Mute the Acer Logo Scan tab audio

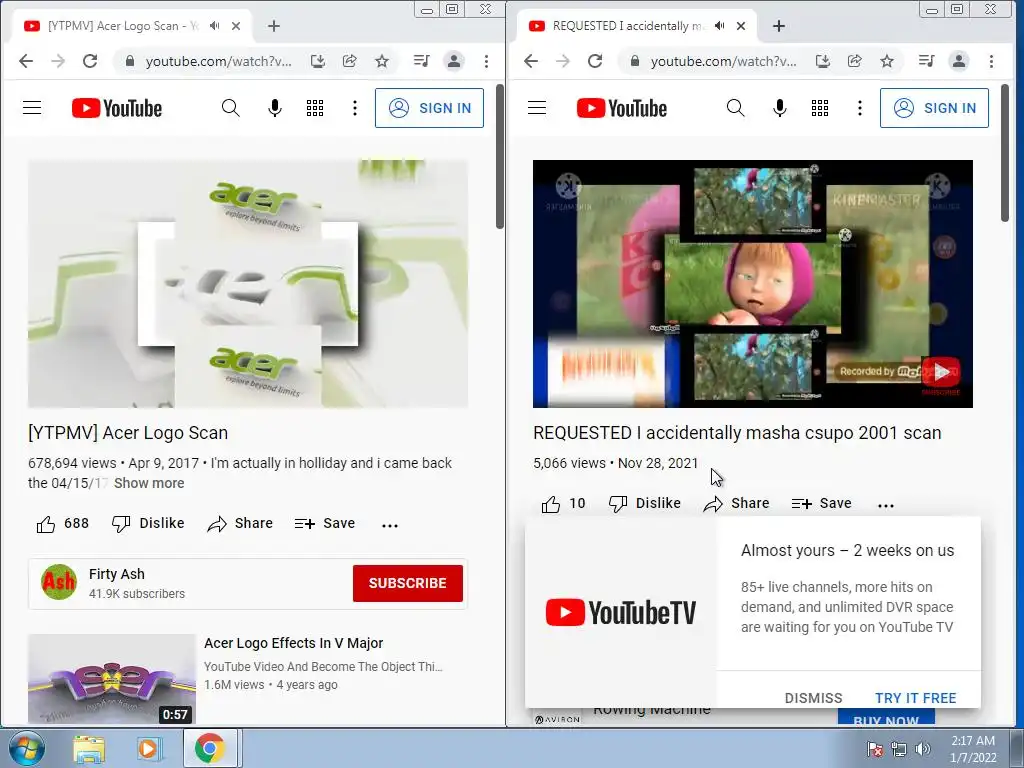[214, 26]
